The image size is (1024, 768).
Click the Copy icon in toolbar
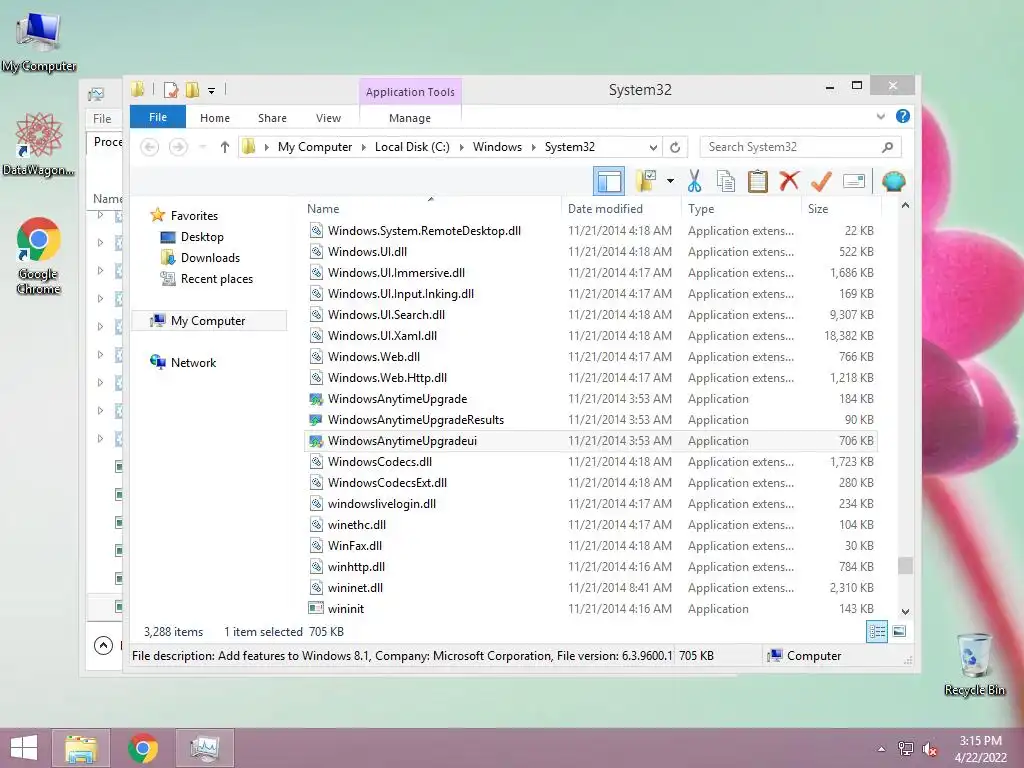726,181
